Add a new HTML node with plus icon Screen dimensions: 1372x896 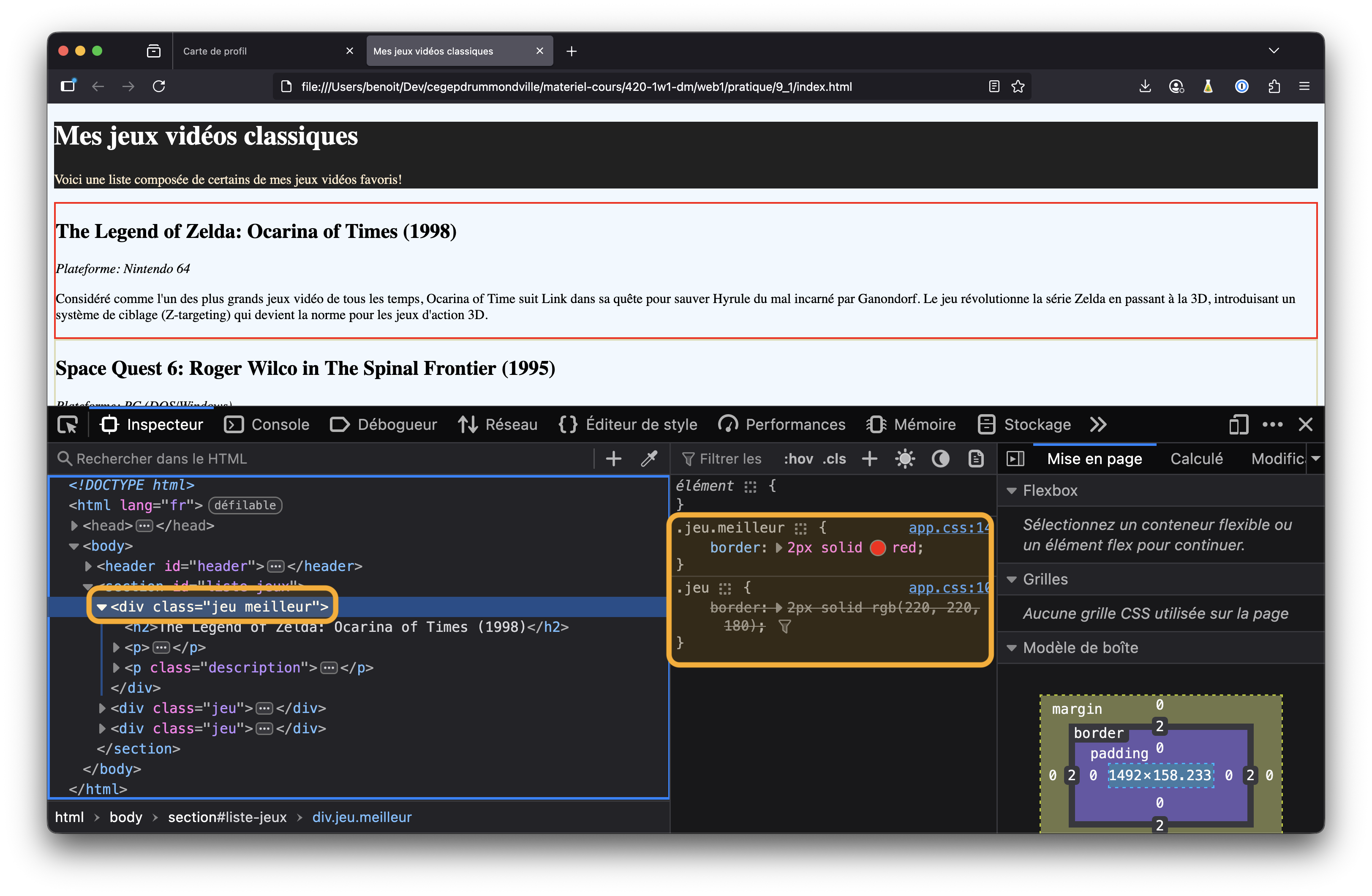point(614,459)
